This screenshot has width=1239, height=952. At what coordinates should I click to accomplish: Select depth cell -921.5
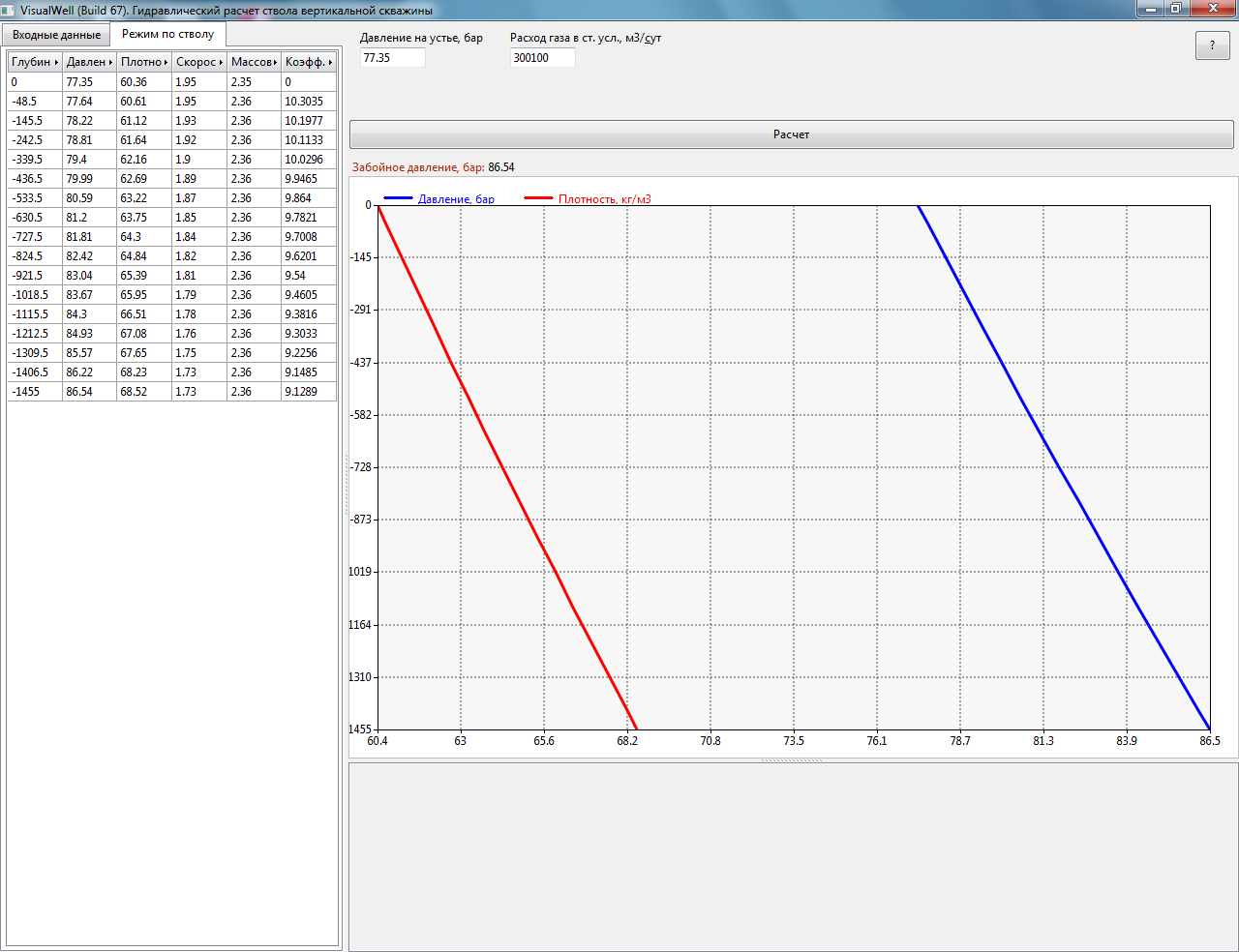[x=35, y=276]
